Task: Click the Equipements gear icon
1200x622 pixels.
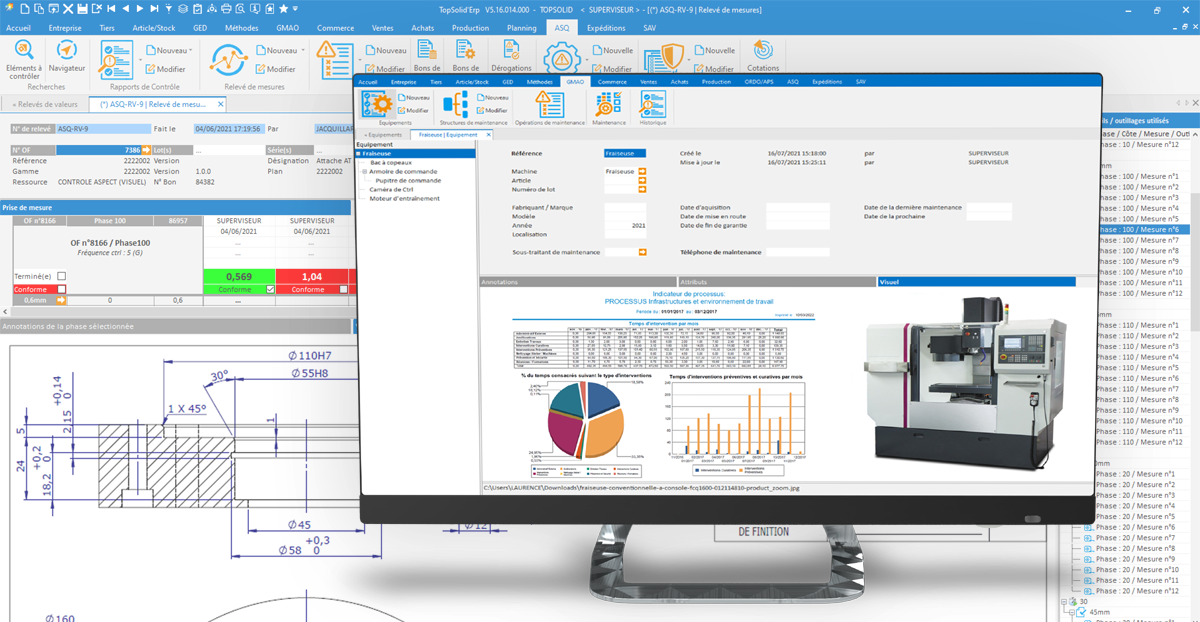Action: (x=376, y=105)
